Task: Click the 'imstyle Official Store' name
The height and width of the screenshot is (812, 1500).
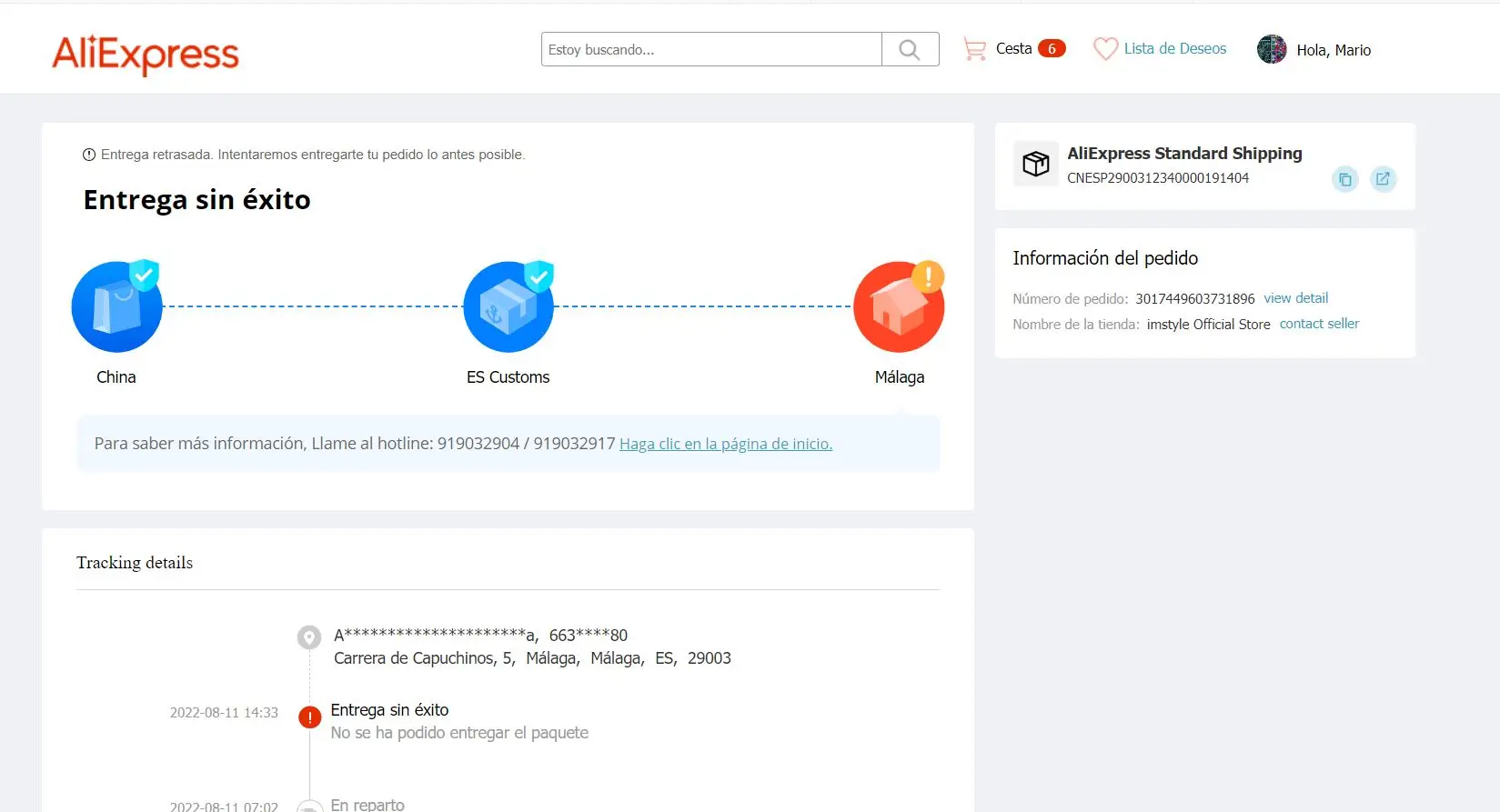Action: tap(1209, 325)
